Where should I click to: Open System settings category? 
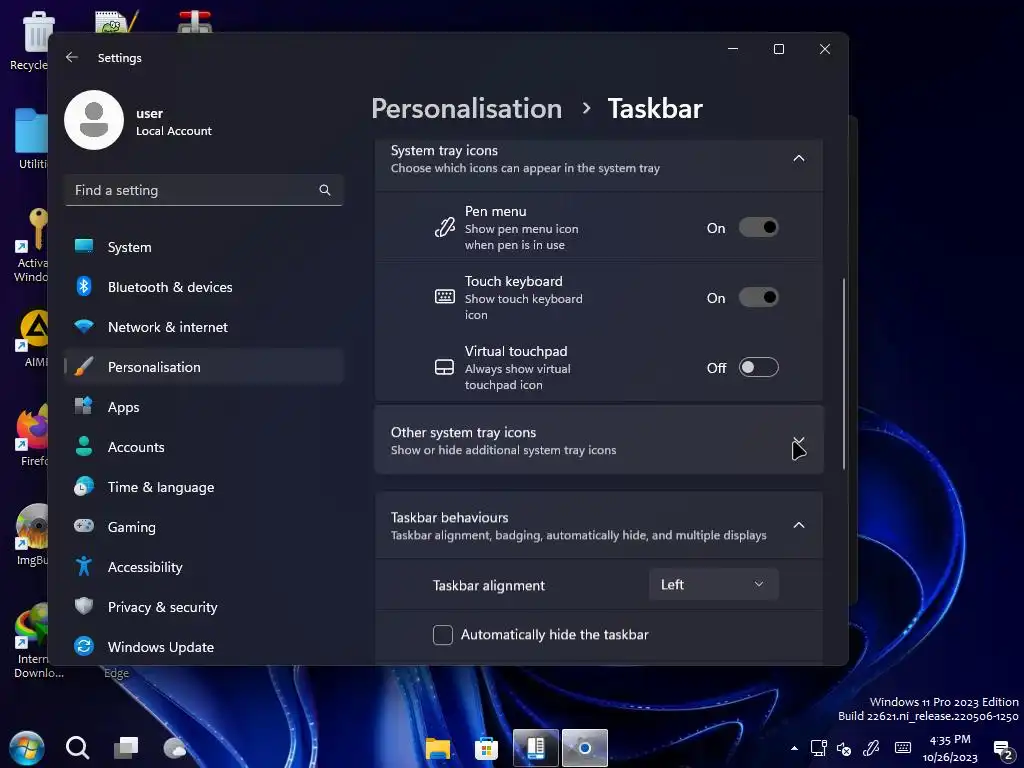(x=204, y=247)
